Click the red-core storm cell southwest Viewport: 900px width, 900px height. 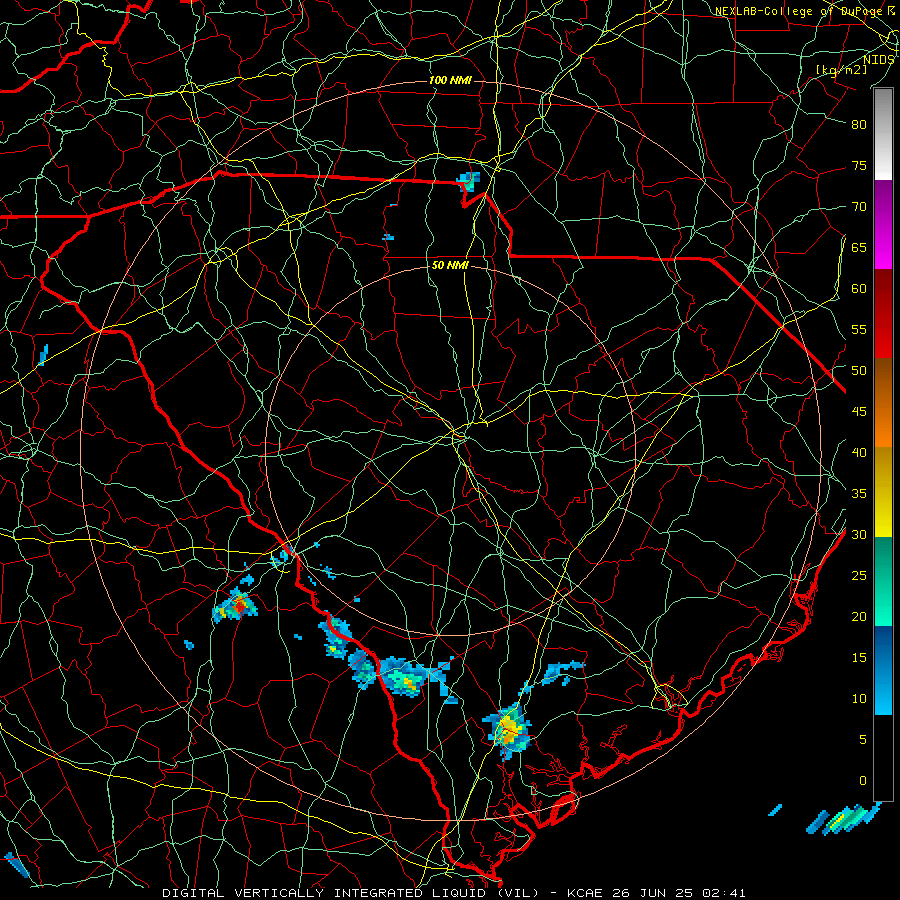[x=235, y=606]
